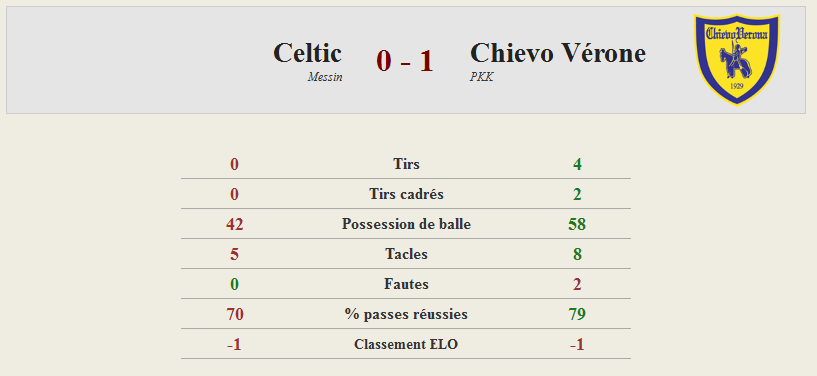This screenshot has height=376, width=817.
Task: Select the Tirs cadrés row label
Action: tap(406, 194)
